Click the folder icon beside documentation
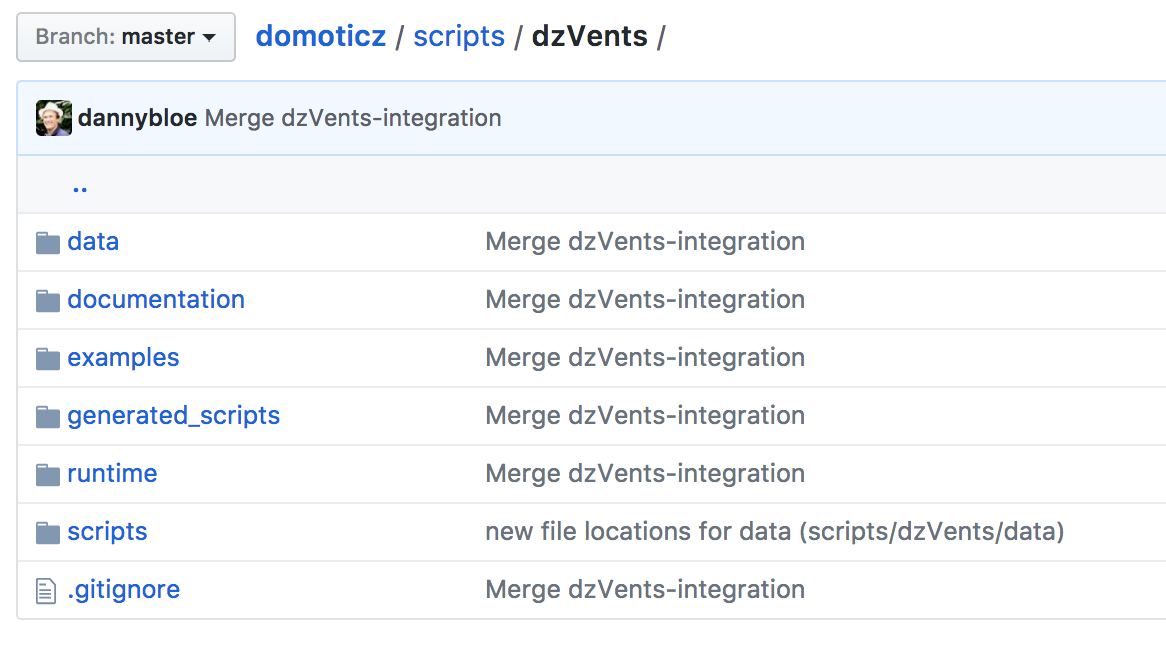 coord(47,301)
